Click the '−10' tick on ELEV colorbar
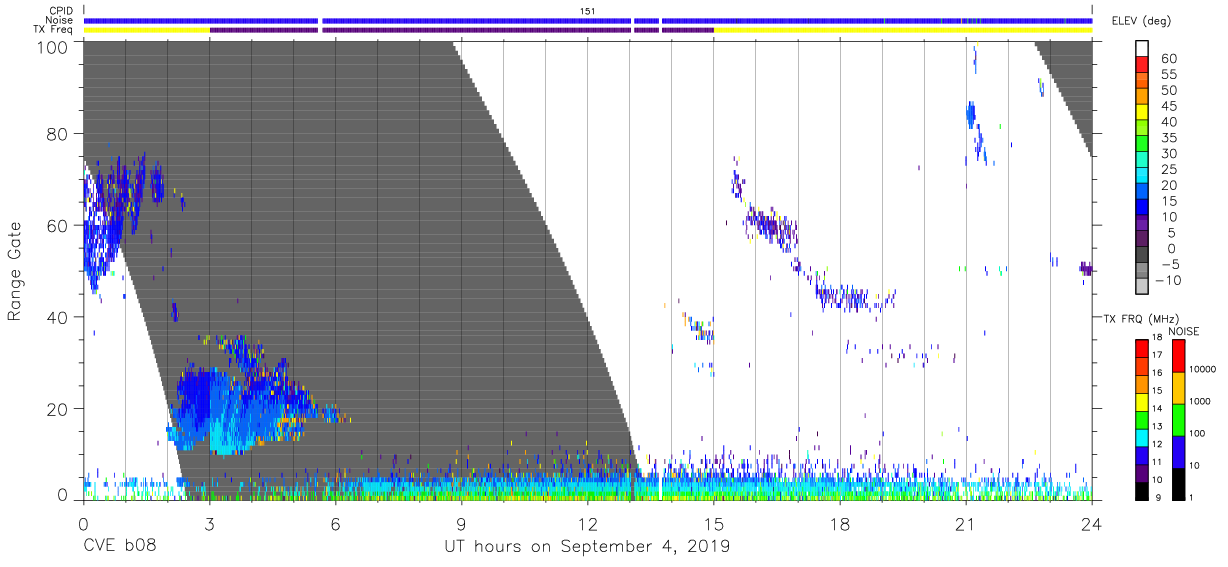1228x567 pixels. 1170,281
